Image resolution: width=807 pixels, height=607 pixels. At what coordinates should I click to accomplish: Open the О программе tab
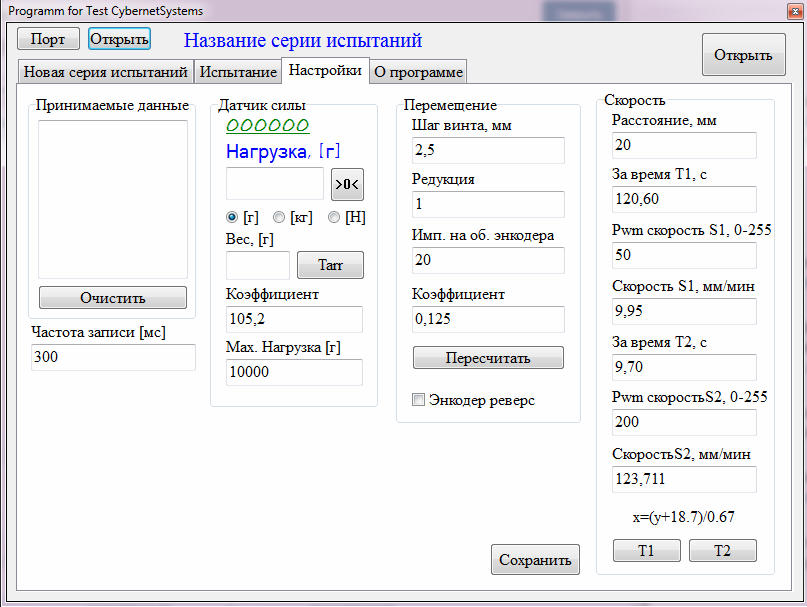(418, 72)
